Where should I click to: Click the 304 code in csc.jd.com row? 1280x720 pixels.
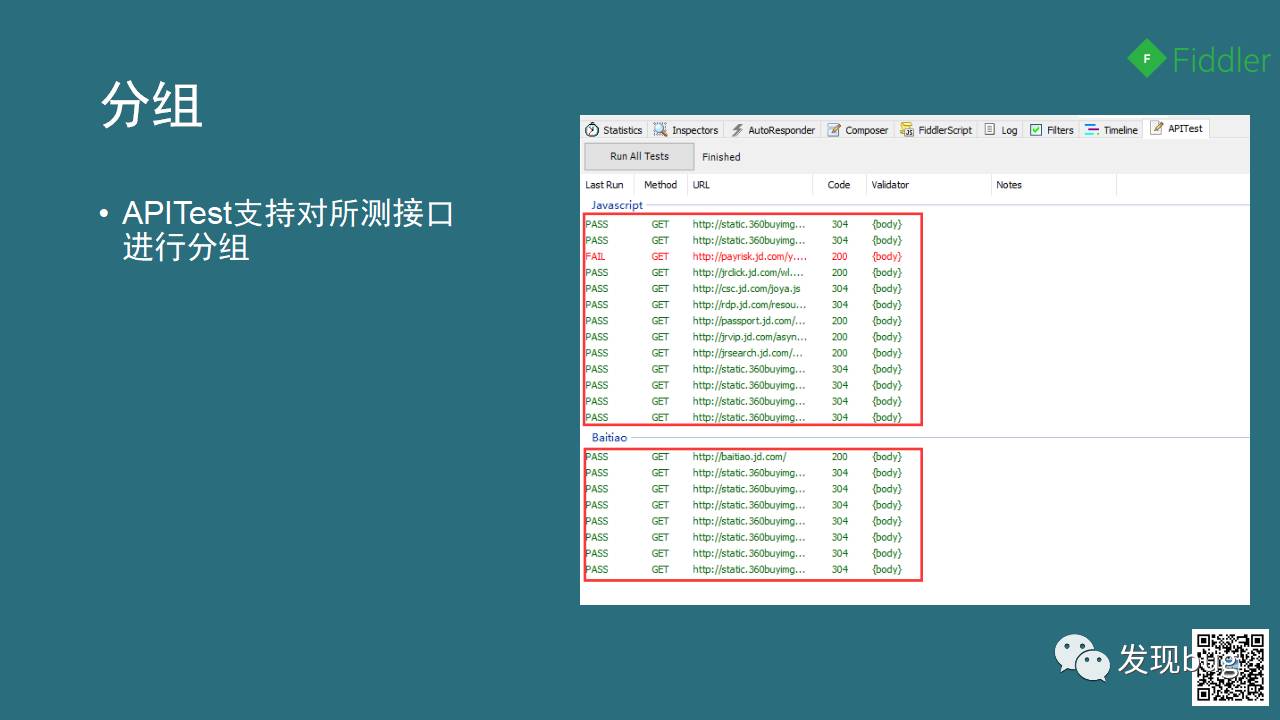[x=839, y=288]
